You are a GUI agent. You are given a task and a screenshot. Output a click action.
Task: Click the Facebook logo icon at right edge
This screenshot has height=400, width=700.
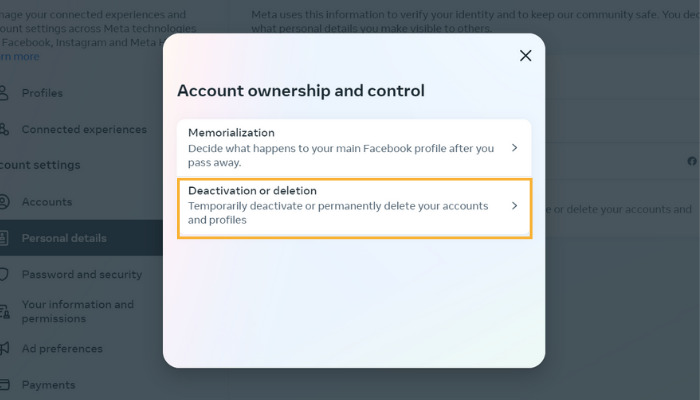coord(692,161)
